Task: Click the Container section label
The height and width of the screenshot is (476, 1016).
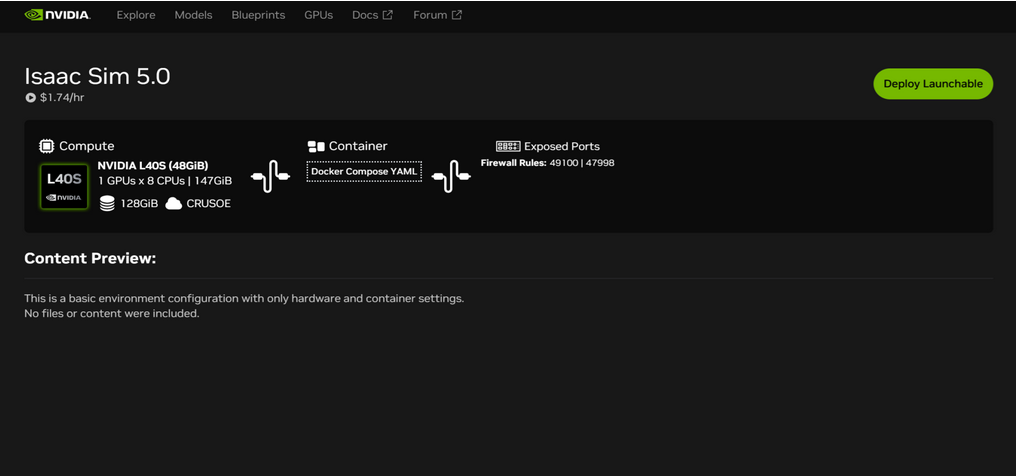Action: tap(358, 146)
